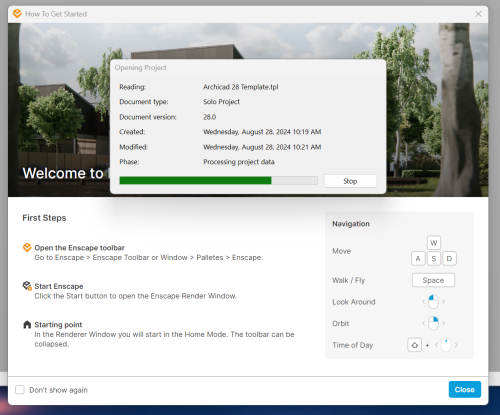
Task: Click the Look Around label
Action: point(354,302)
